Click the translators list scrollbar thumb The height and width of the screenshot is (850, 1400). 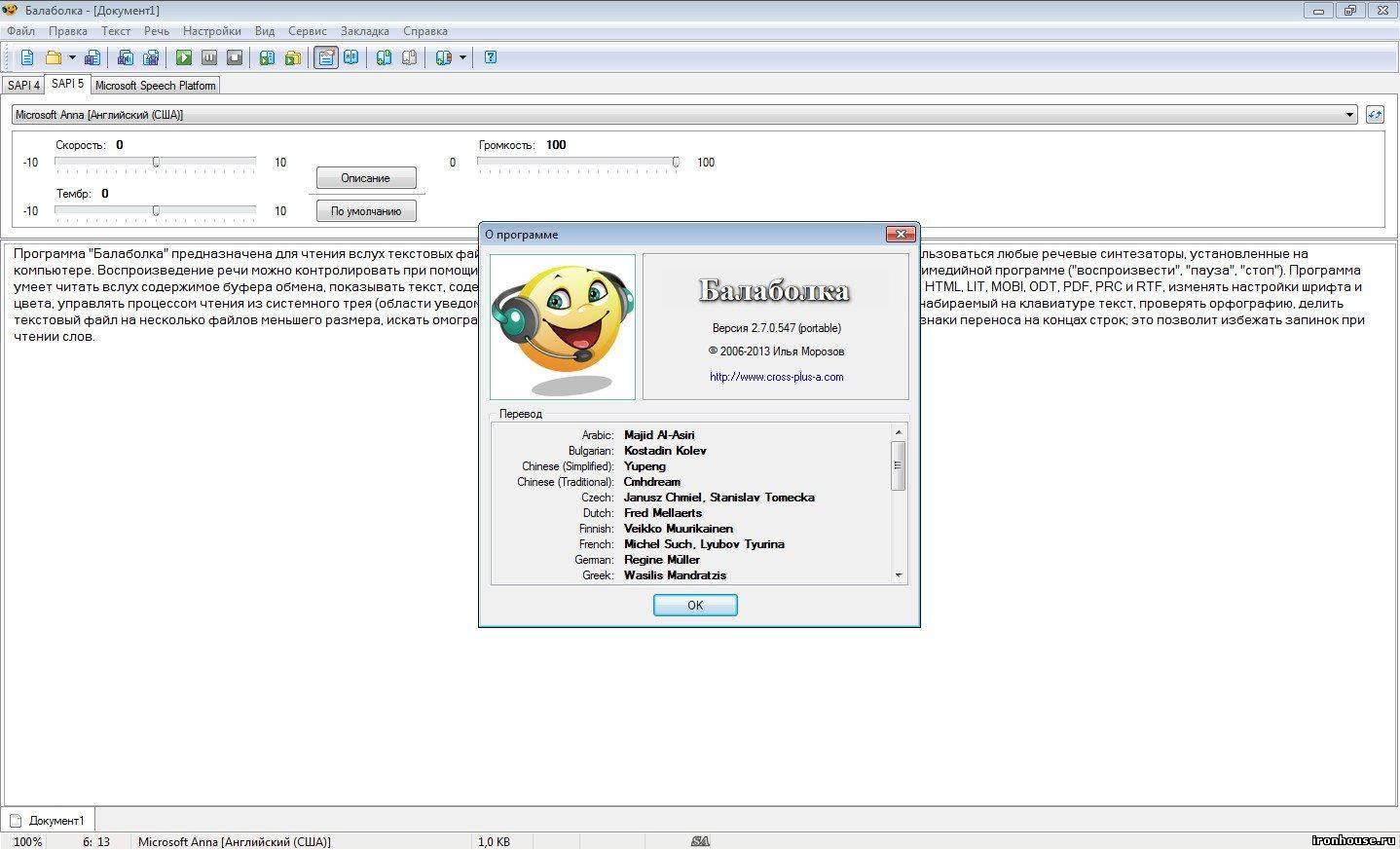898,465
